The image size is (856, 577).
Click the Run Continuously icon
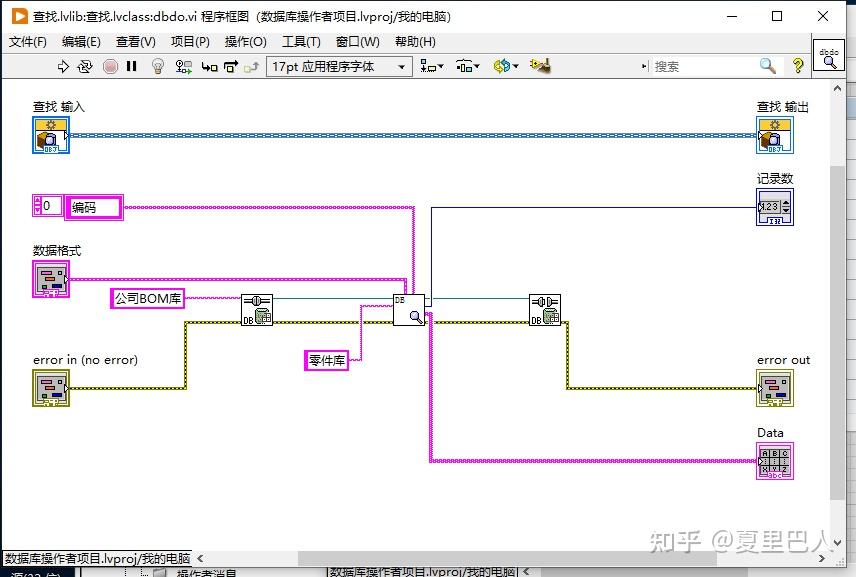pyautogui.click(x=85, y=66)
